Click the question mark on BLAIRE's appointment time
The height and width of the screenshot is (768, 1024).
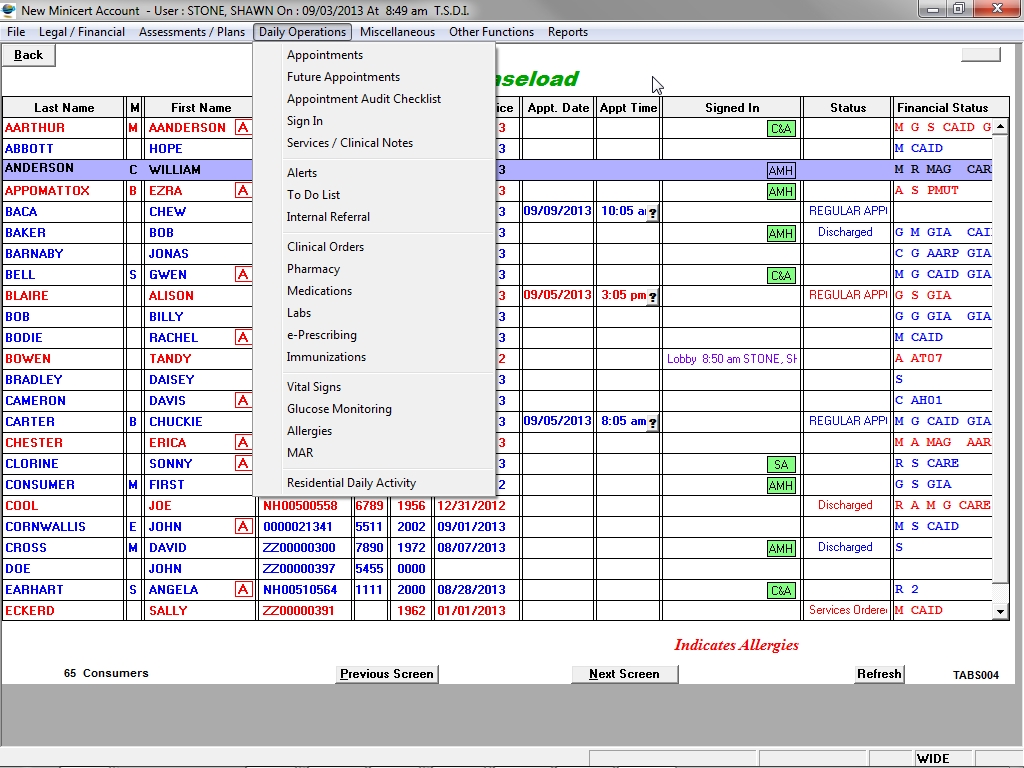tap(652, 296)
